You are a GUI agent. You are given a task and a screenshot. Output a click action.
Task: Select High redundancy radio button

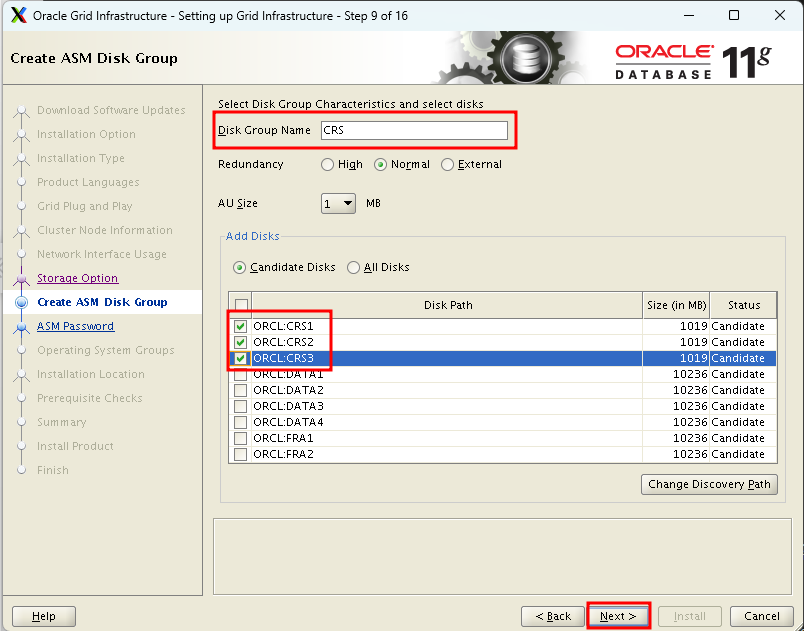point(327,165)
